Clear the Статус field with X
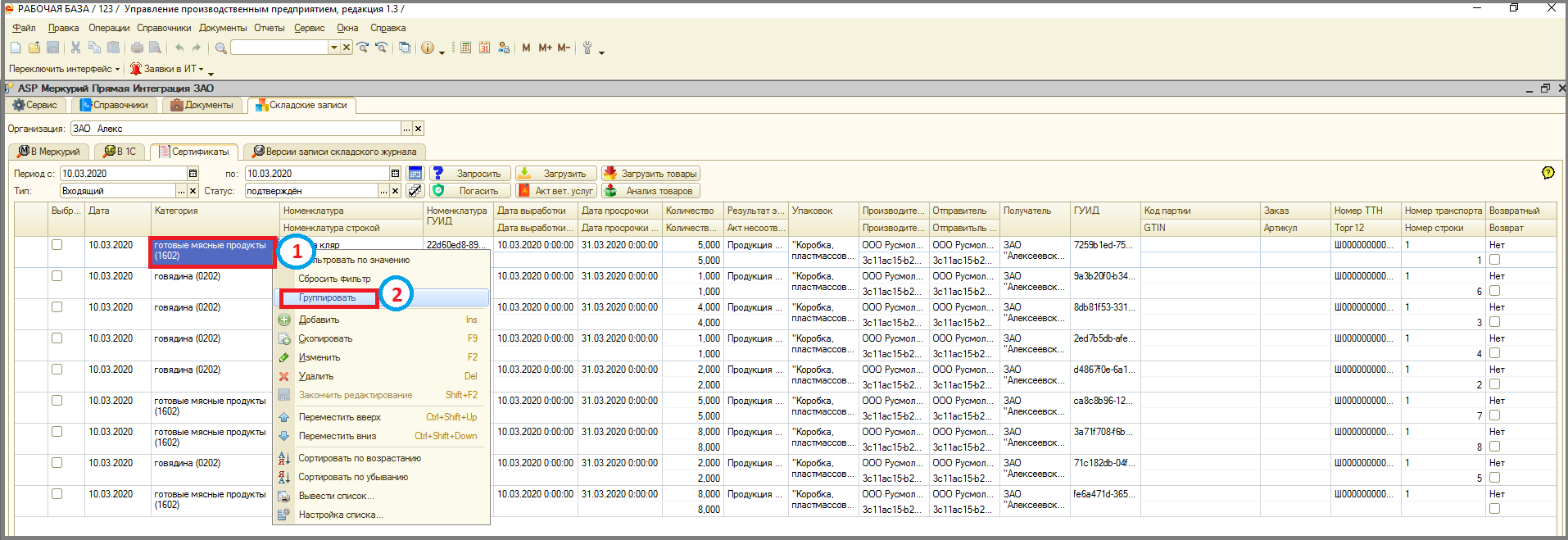This screenshot has width=1568, height=540. click(395, 191)
